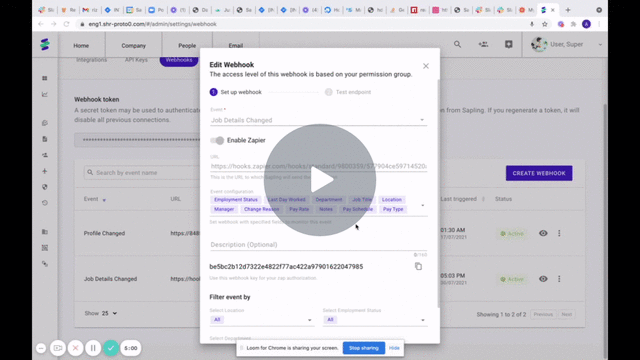Click the add people icon in header
640x360 pixels.
483,44
